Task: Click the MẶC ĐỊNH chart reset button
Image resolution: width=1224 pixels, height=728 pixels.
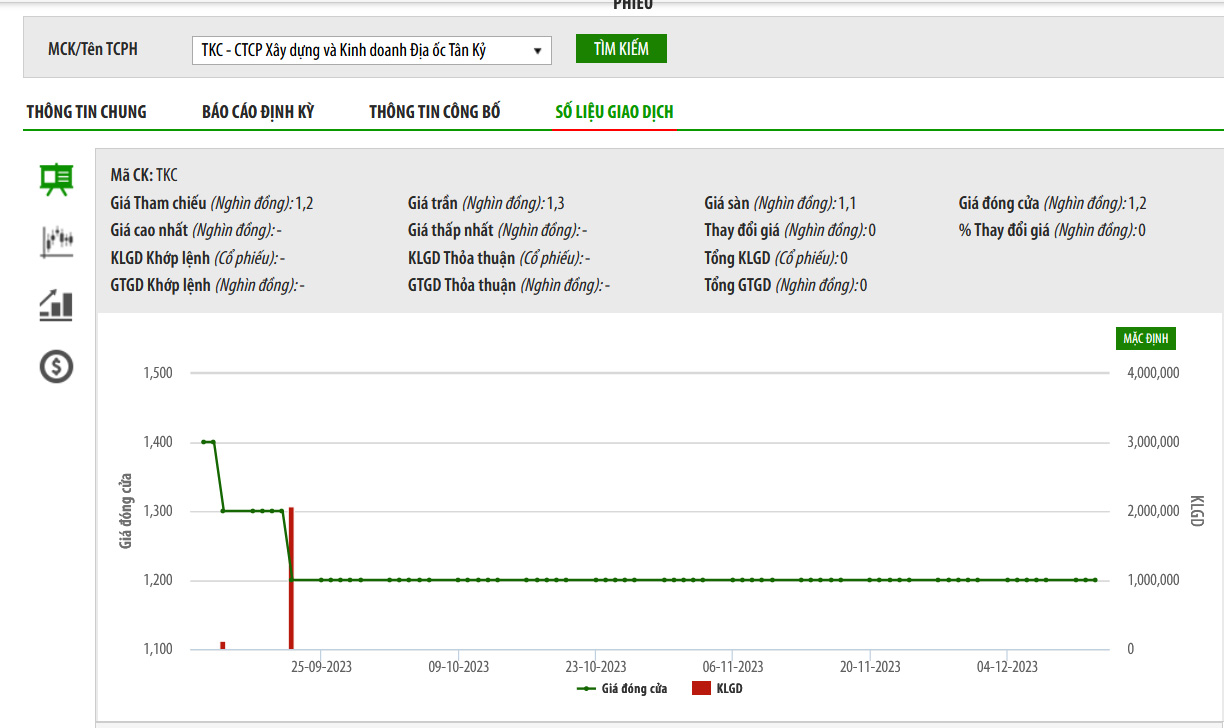Action: (1146, 338)
